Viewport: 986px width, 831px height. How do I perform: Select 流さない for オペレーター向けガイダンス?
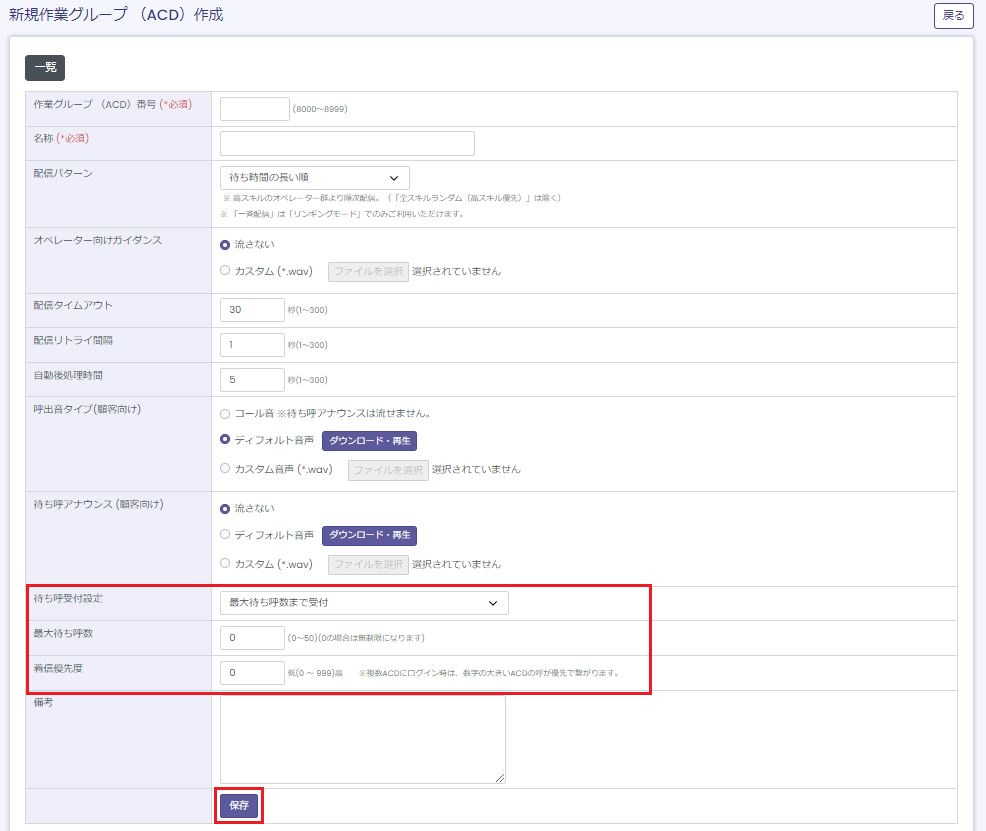click(225, 245)
